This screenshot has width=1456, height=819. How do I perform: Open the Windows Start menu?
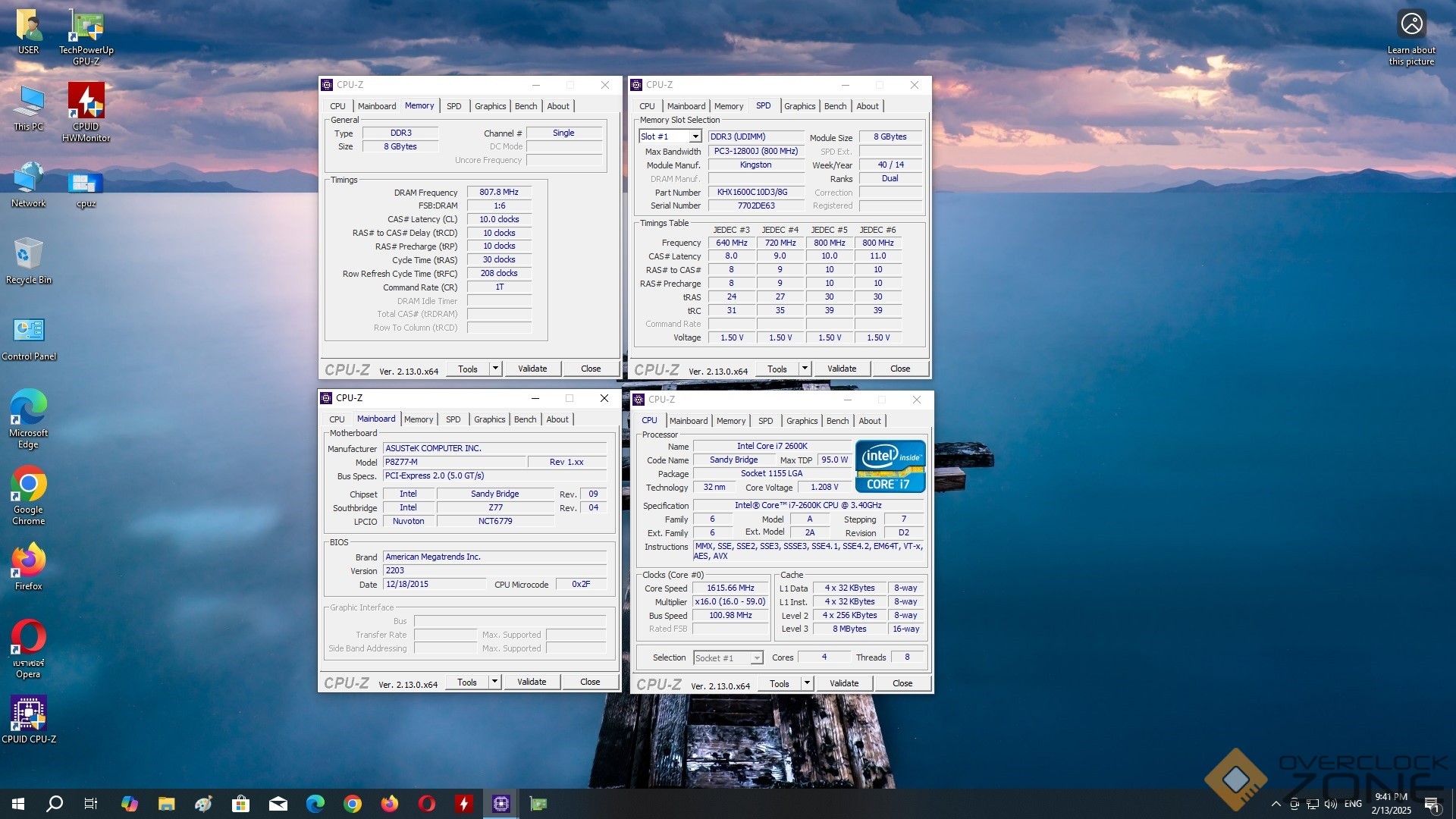pyautogui.click(x=18, y=804)
